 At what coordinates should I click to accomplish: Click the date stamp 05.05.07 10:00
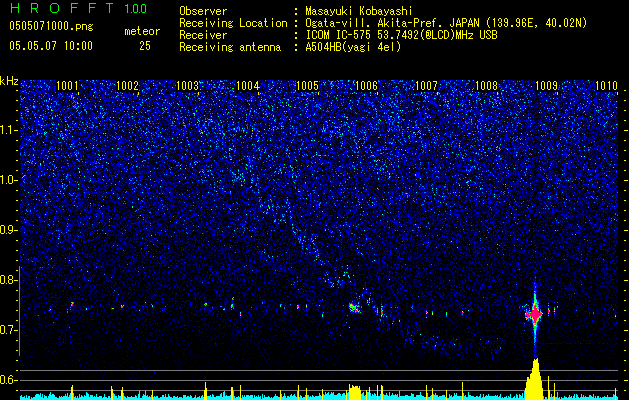pos(51,46)
